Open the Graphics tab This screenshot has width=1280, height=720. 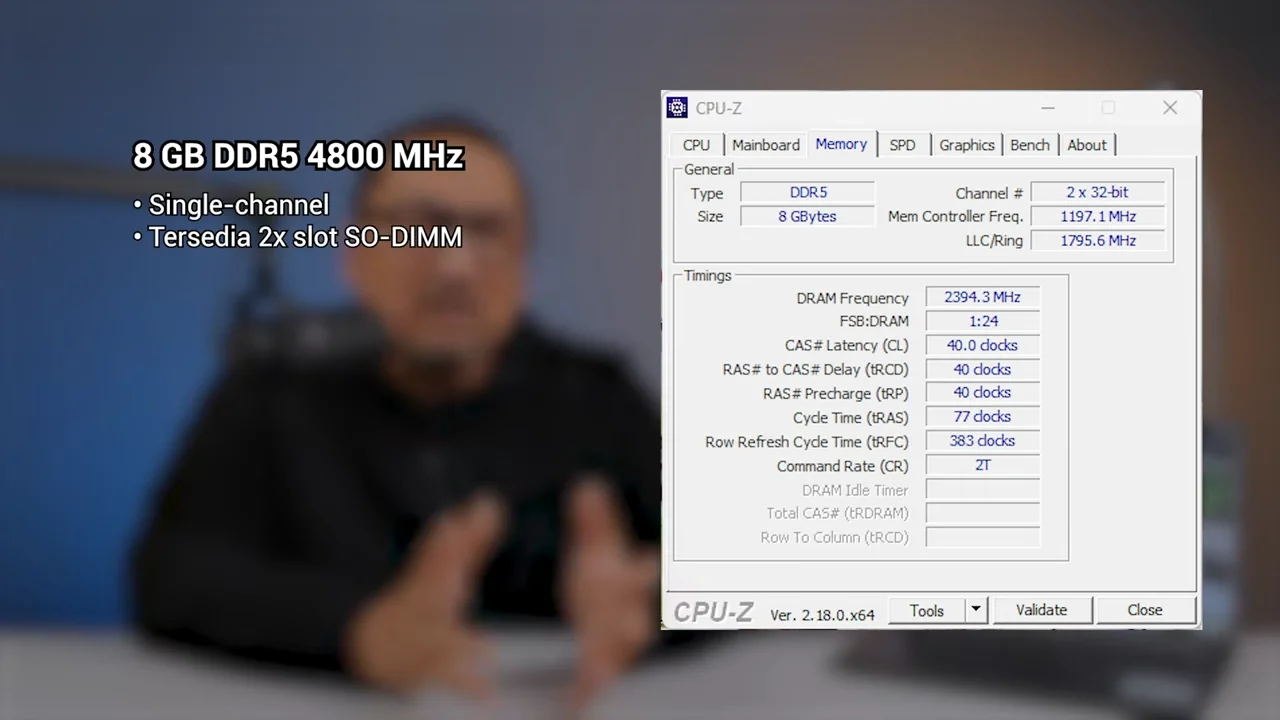(x=965, y=144)
